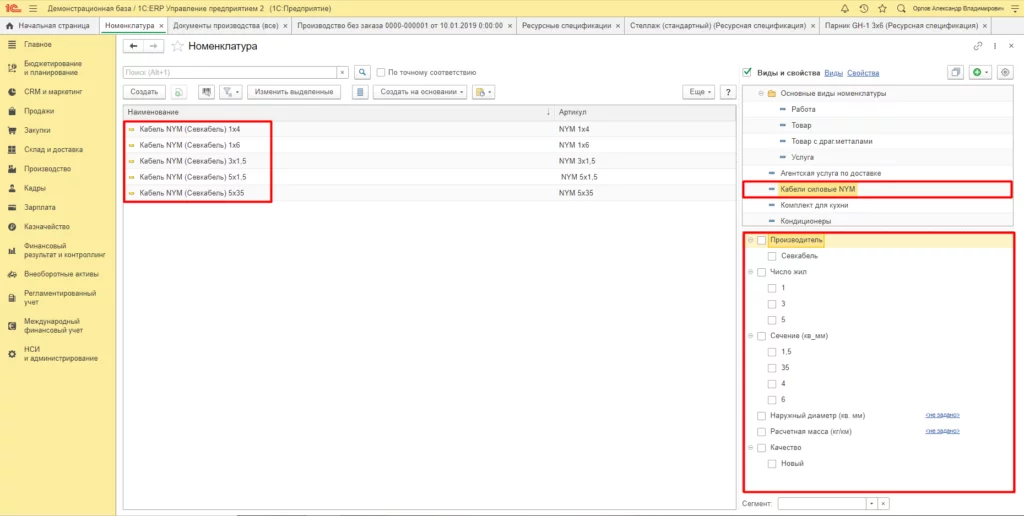Click the Свойства link

[863, 73]
